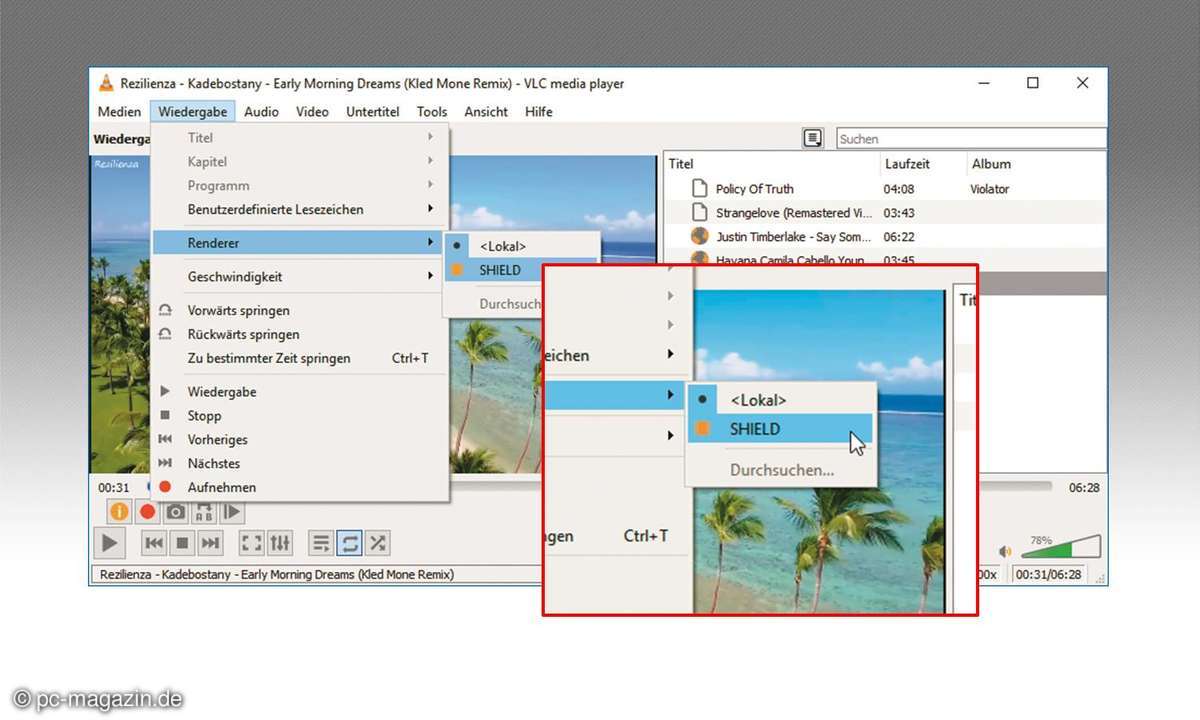Toggle shuffle playback with the crossed-arrows button
The height and width of the screenshot is (720, 1200).
pyautogui.click(x=377, y=543)
